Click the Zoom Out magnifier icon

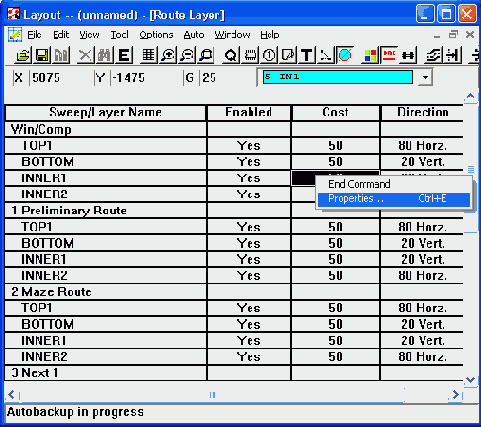(187, 55)
